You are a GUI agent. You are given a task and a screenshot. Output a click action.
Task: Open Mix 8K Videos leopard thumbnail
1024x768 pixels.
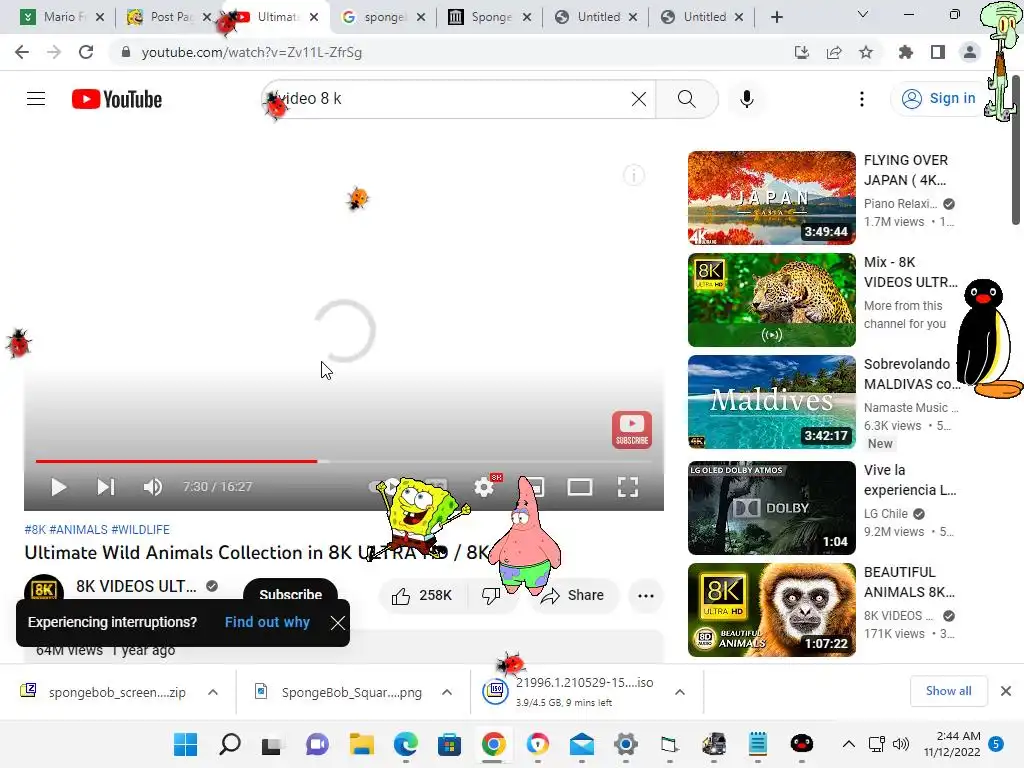tap(771, 300)
